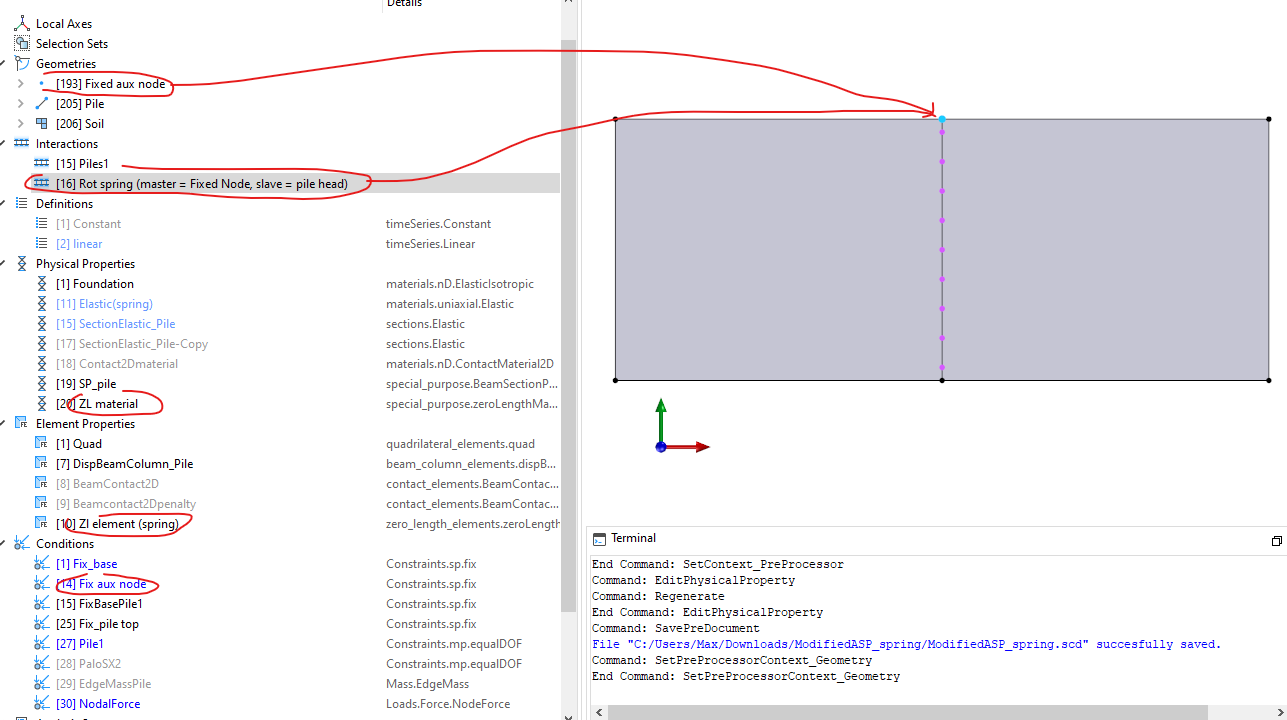Select the [14] Fix aux node condition
The height and width of the screenshot is (720, 1287).
pyautogui.click(x=101, y=583)
